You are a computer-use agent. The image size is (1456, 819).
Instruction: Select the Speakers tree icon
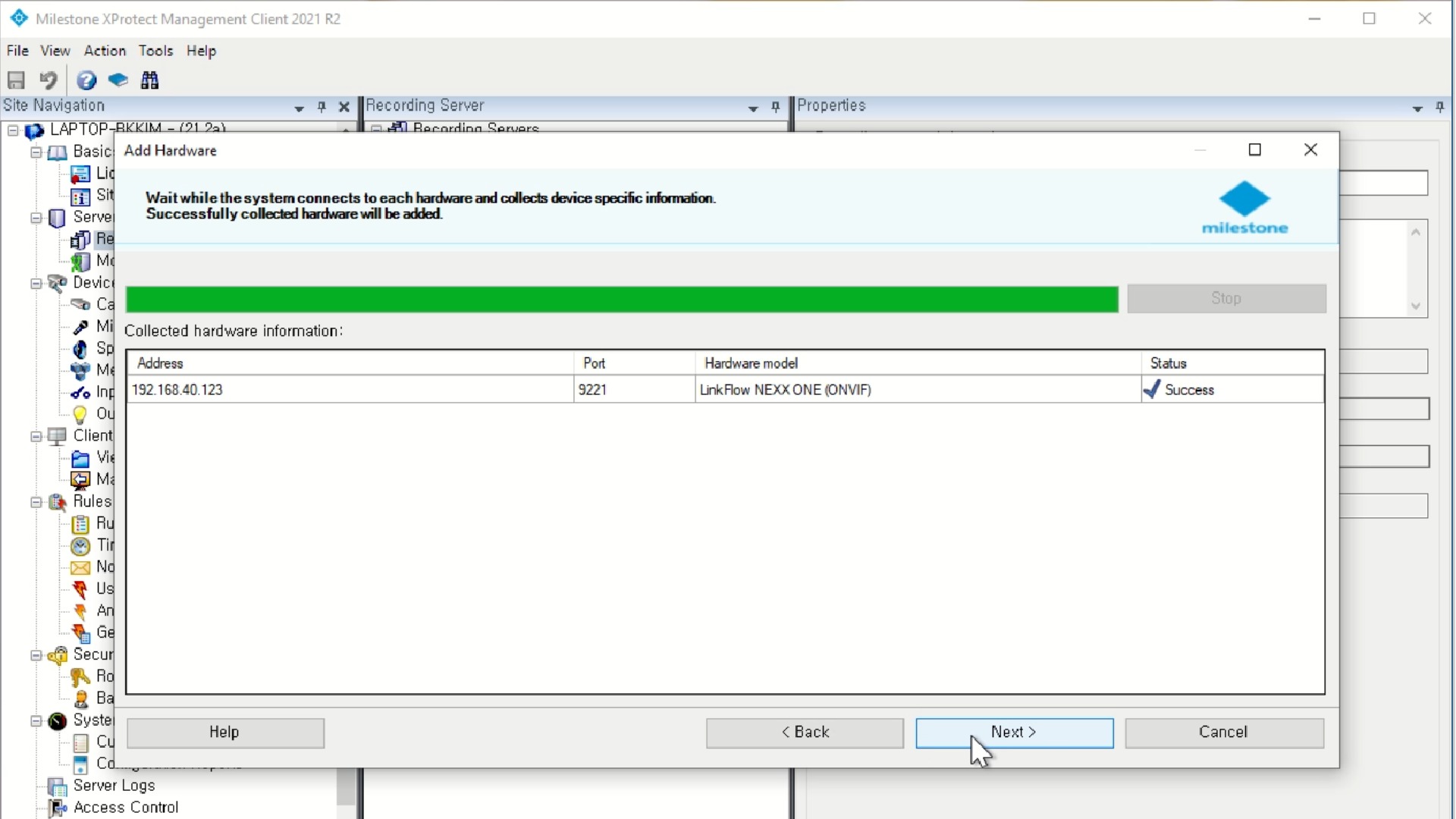click(80, 349)
